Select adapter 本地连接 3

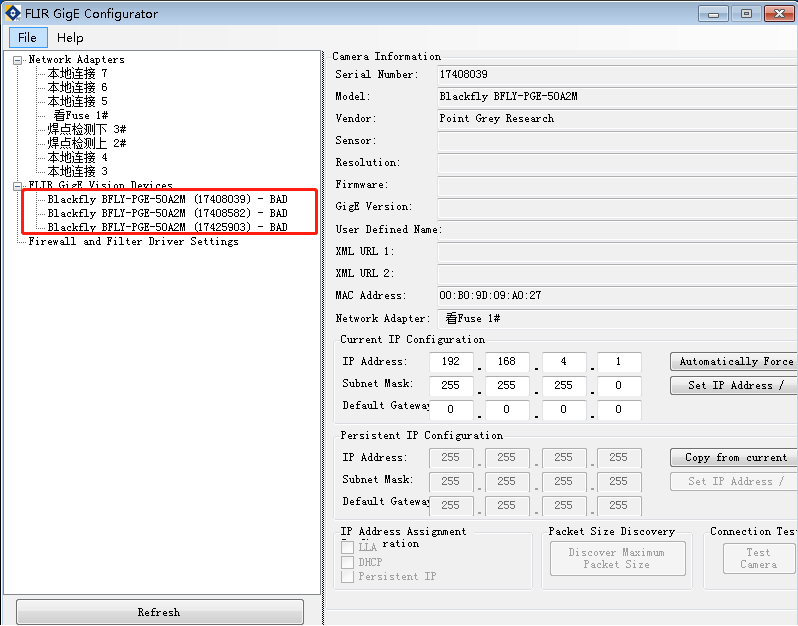point(77,171)
